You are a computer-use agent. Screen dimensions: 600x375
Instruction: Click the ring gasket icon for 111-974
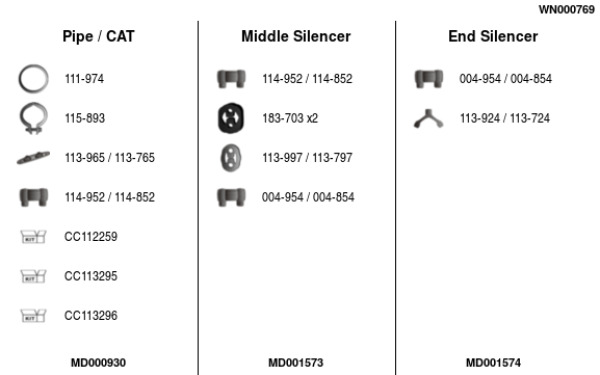point(33,79)
